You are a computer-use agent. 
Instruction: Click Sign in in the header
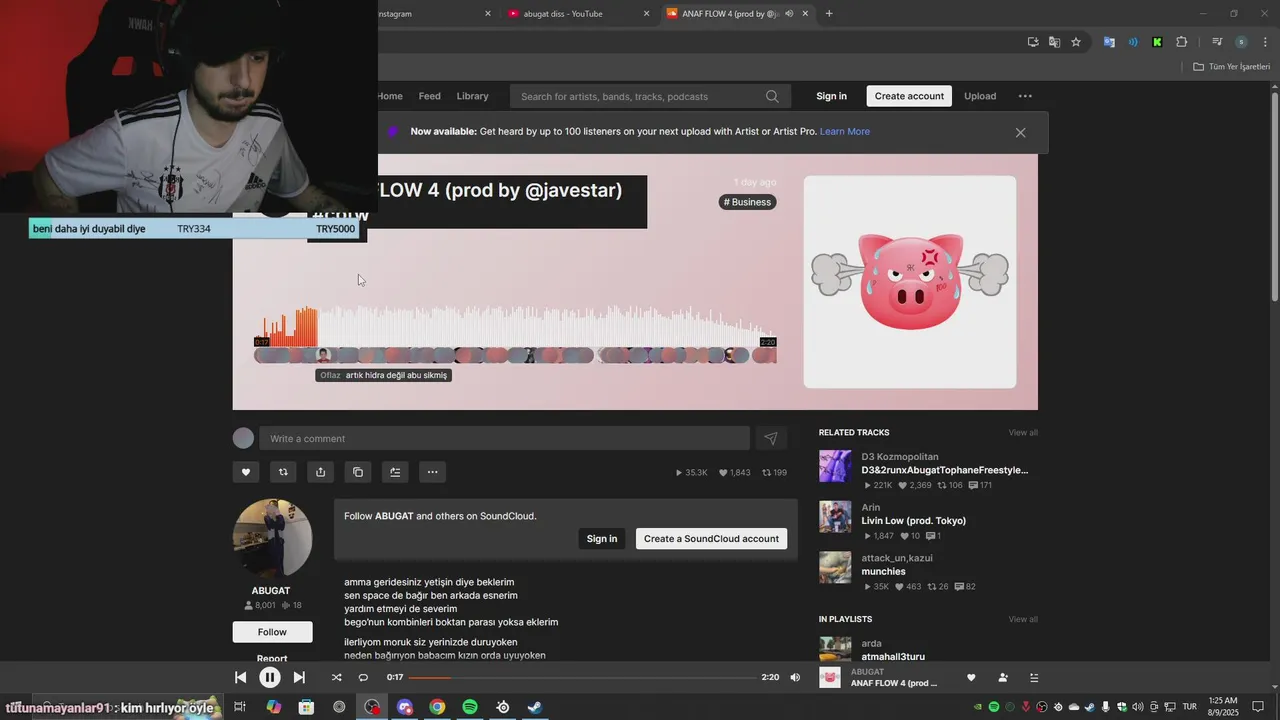pyautogui.click(x=831, y=96)
